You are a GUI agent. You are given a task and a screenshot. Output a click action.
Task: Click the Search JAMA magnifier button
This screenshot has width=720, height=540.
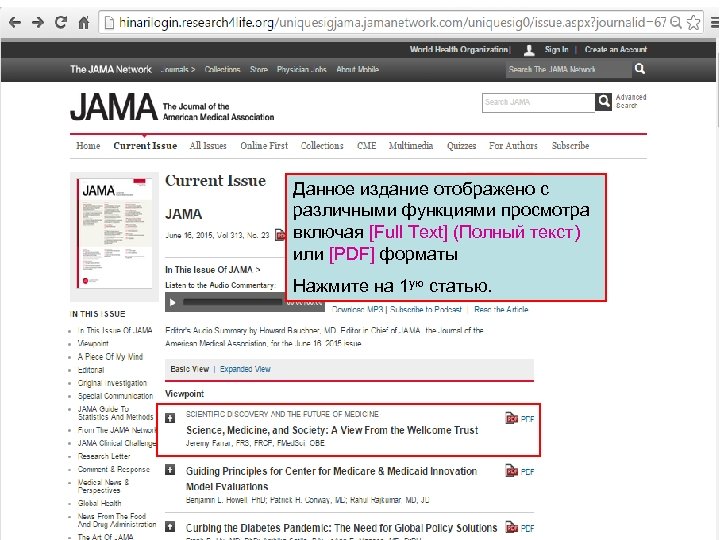click(x=603, y=101)
